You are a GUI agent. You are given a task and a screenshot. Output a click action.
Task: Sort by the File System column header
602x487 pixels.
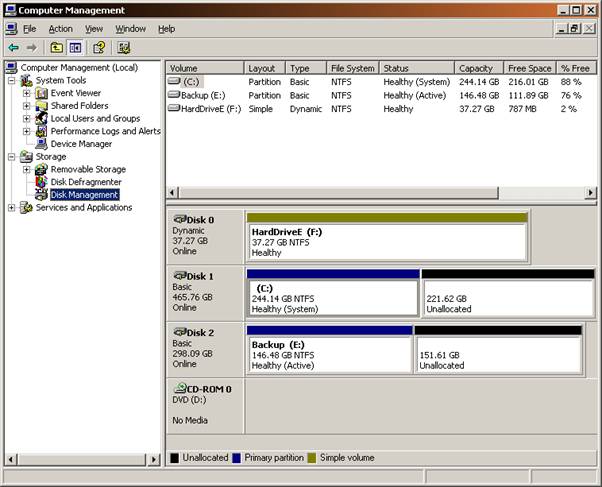click(x=353, y=68)
